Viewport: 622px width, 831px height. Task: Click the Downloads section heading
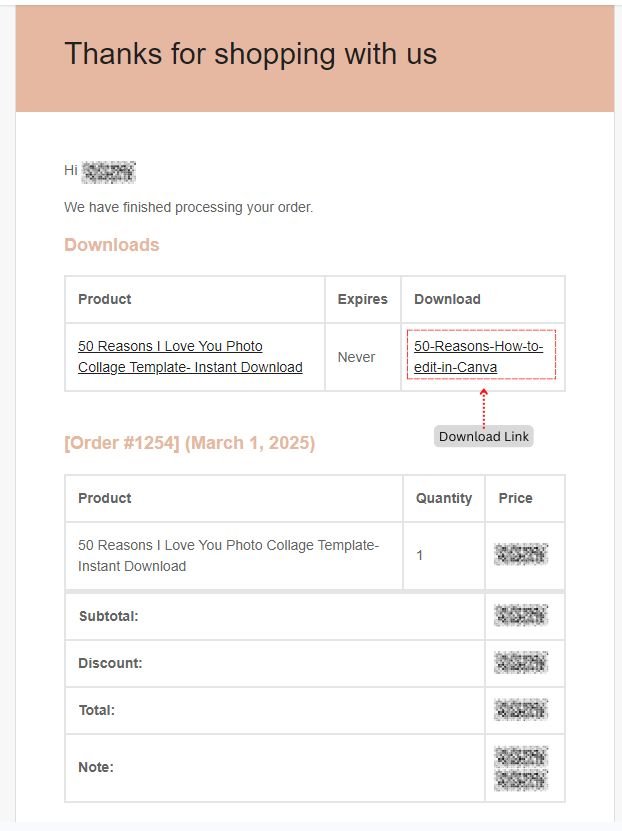[x=112, y=245]
